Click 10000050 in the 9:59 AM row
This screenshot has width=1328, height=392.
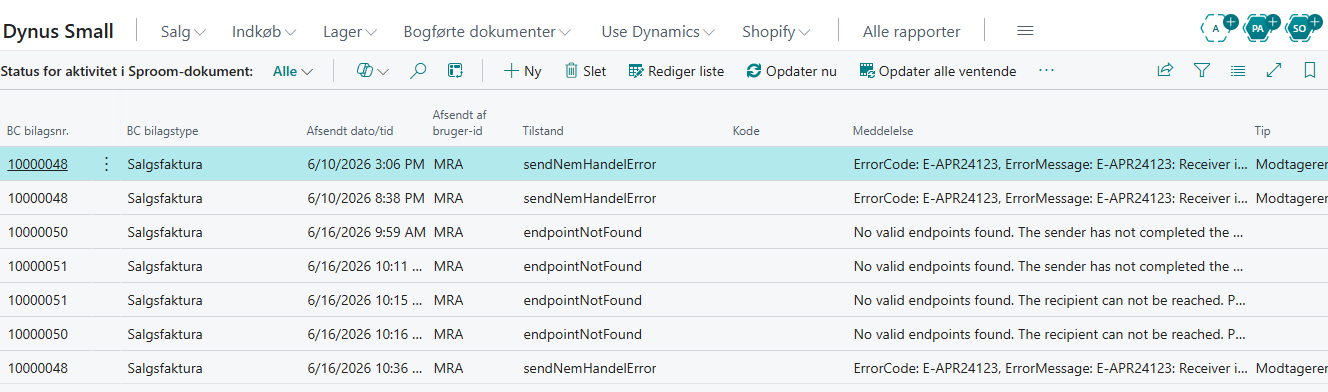pyautogui.click(x=37, y=232)
